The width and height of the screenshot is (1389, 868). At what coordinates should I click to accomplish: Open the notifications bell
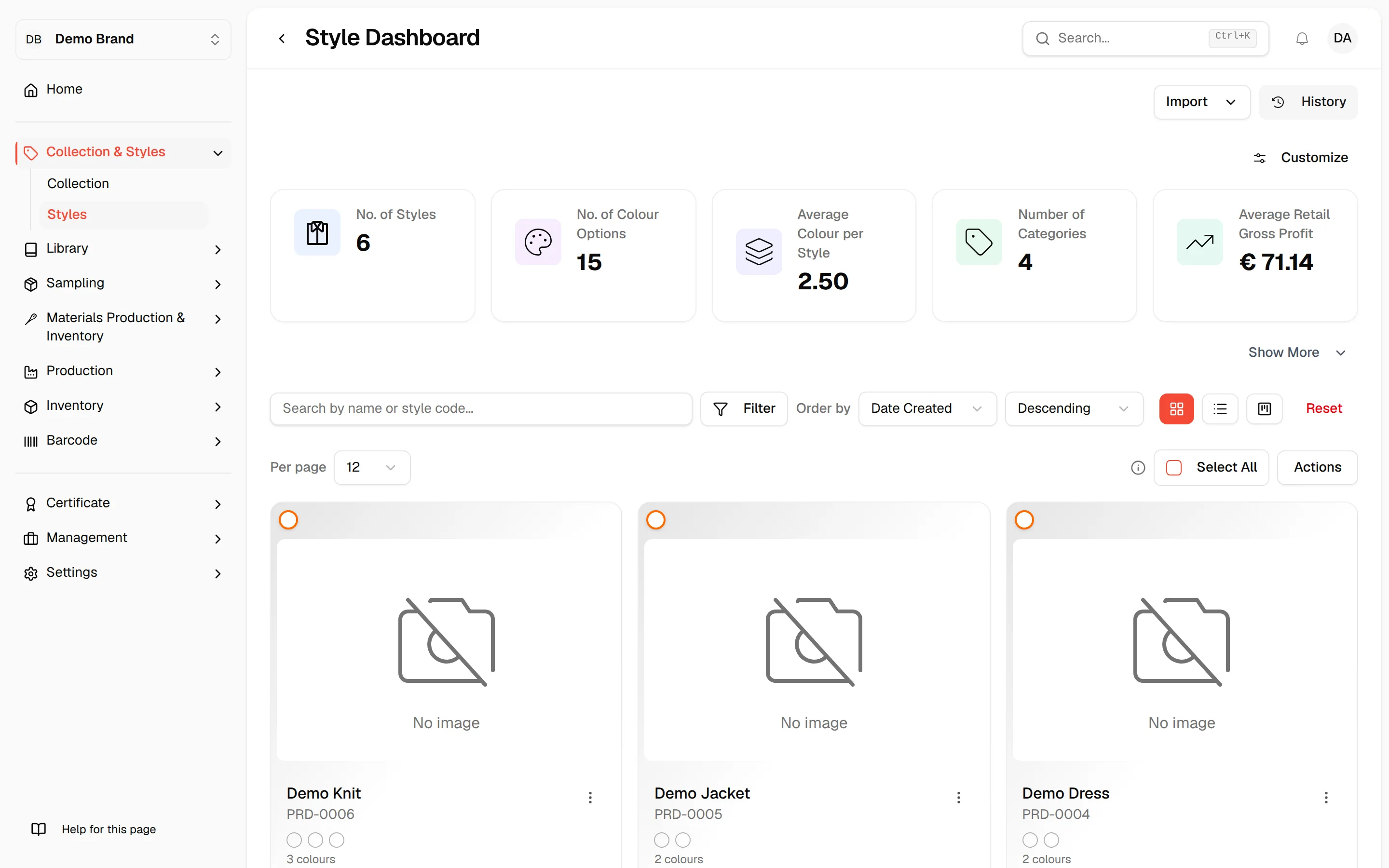click(1302, 39)
